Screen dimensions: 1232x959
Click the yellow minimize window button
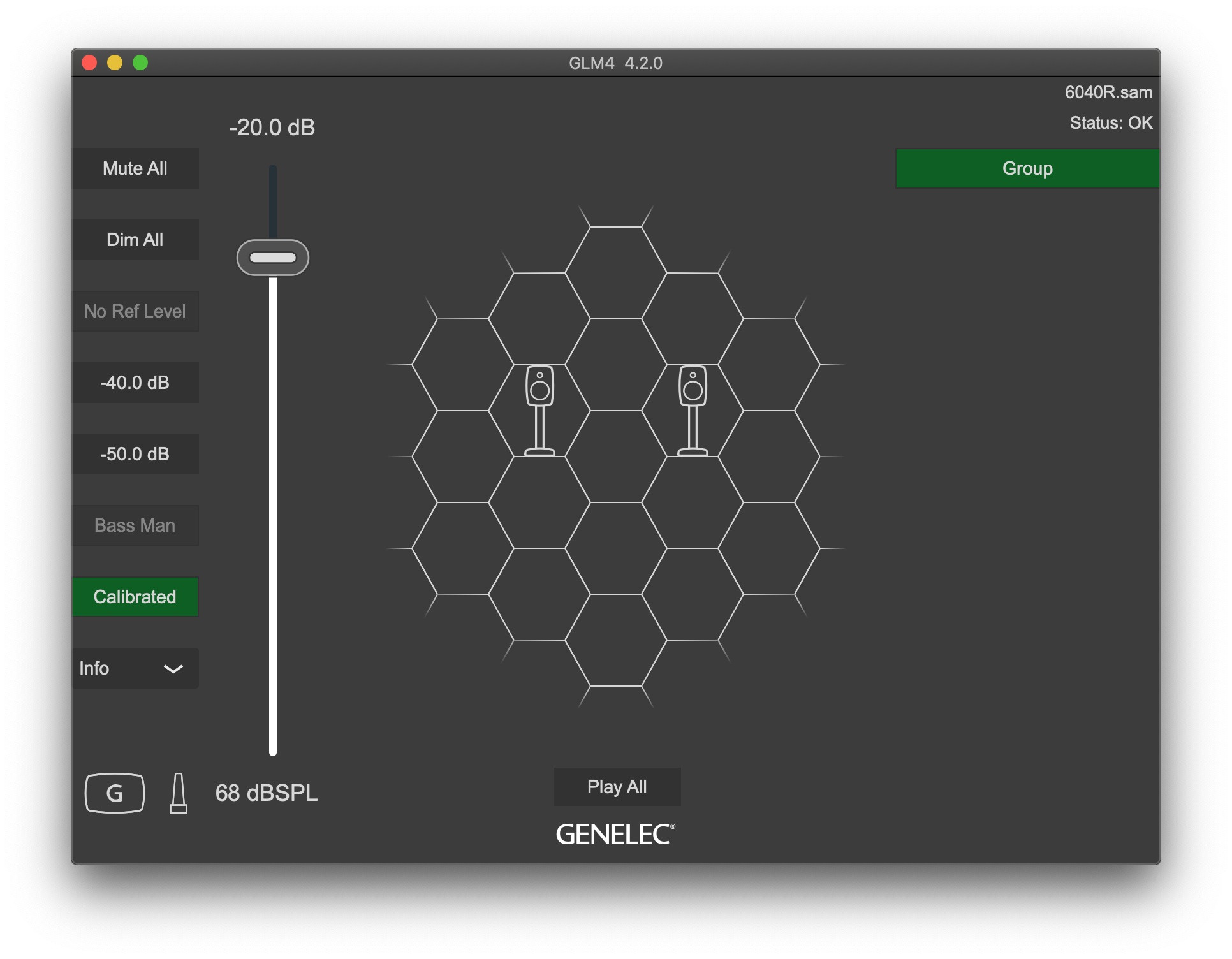pyautogui.click(x=115, y=62)
